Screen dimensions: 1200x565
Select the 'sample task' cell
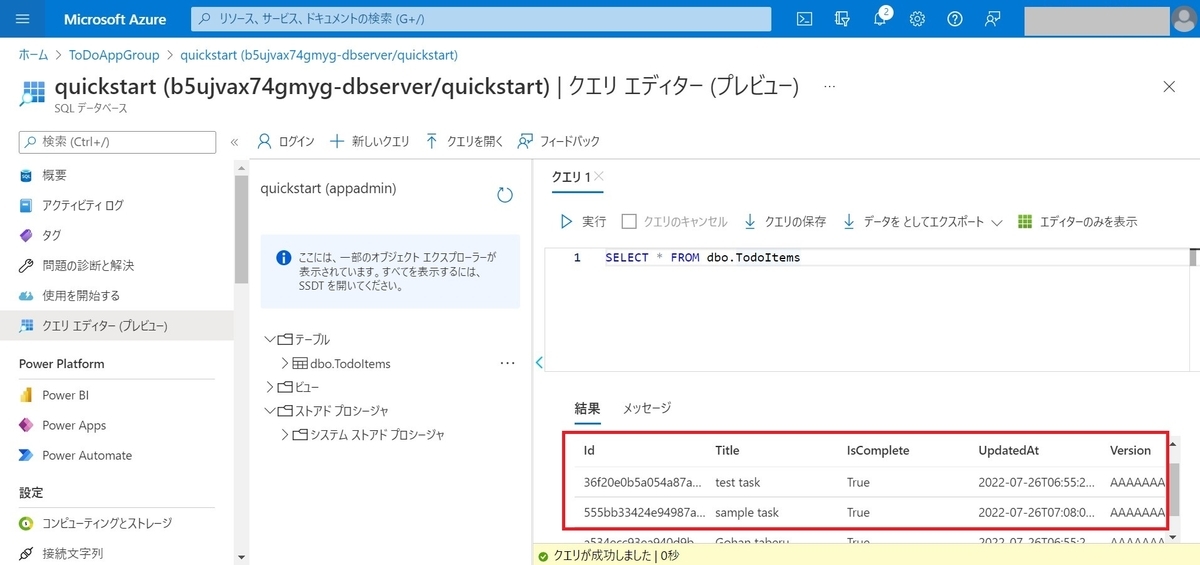tap(747, 513)
